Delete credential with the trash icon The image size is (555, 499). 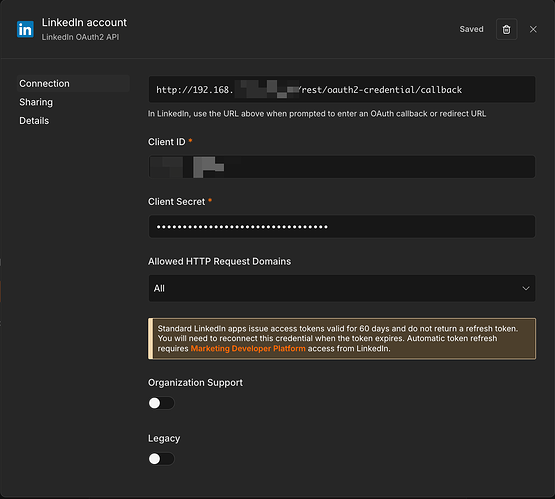tap(506, 29)
